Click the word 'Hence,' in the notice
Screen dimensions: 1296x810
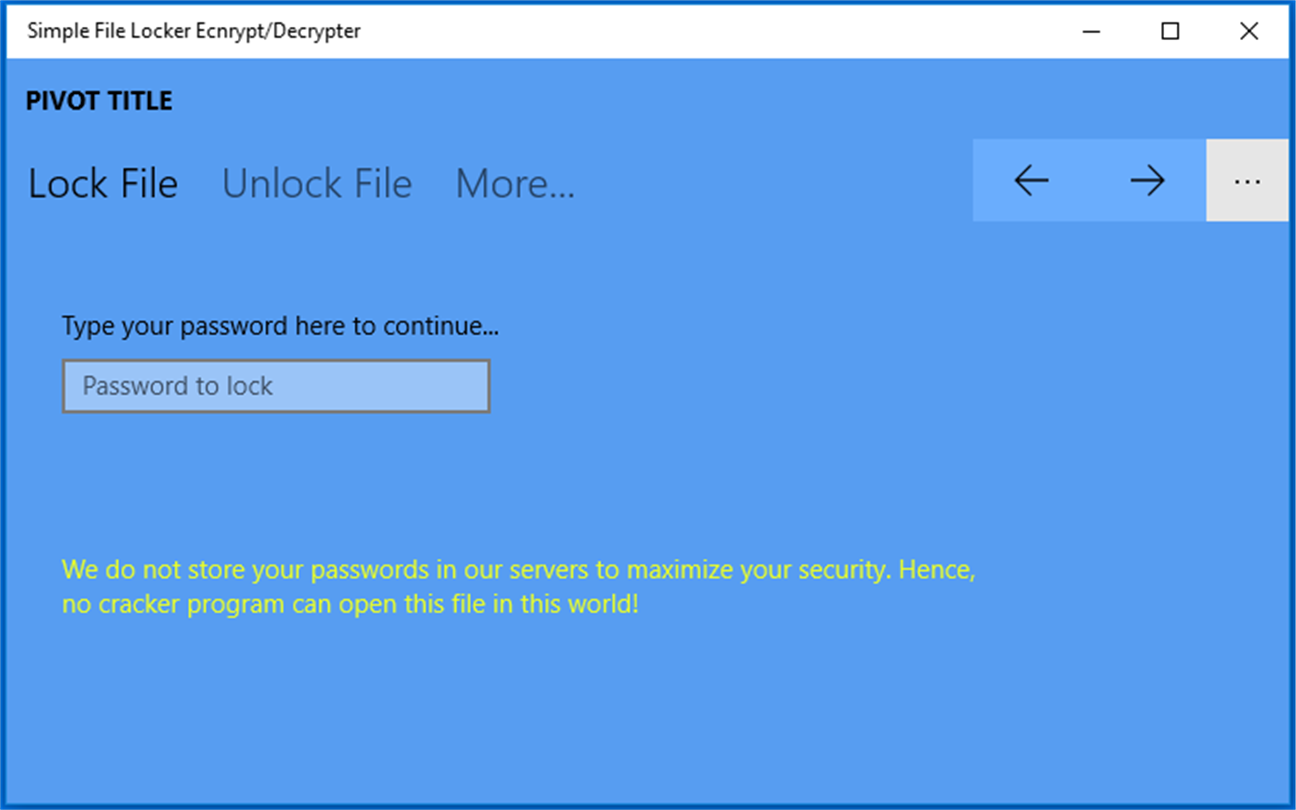(937, 570)
